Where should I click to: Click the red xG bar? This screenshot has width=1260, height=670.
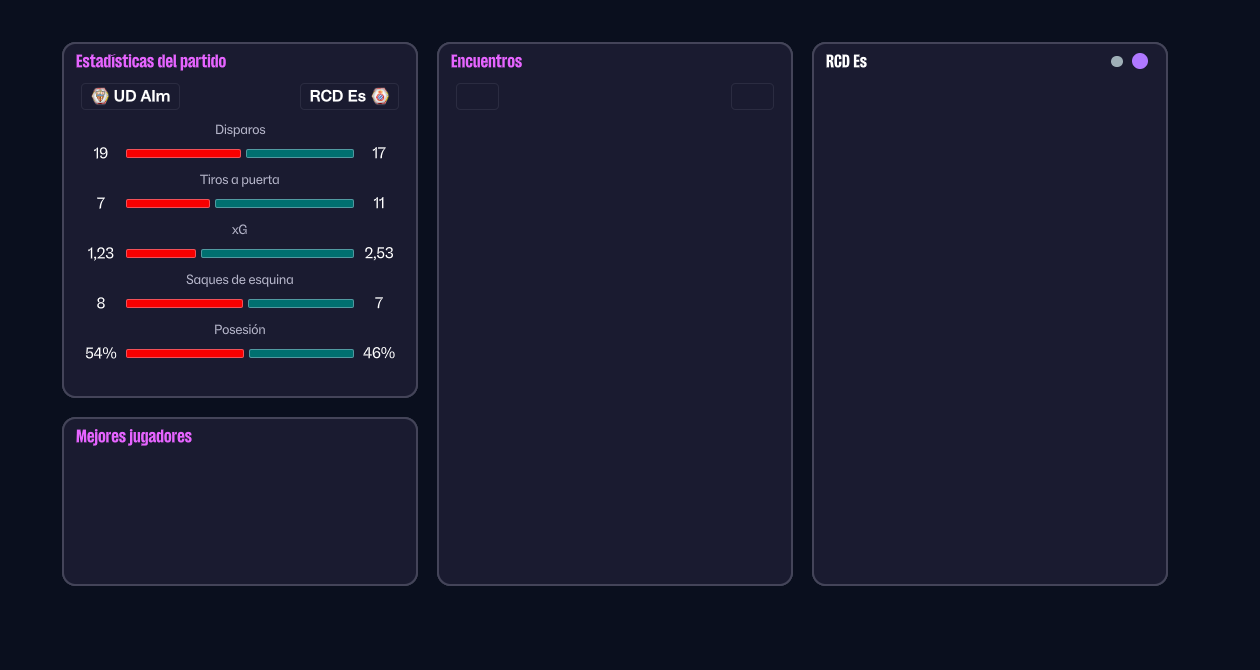161,253
